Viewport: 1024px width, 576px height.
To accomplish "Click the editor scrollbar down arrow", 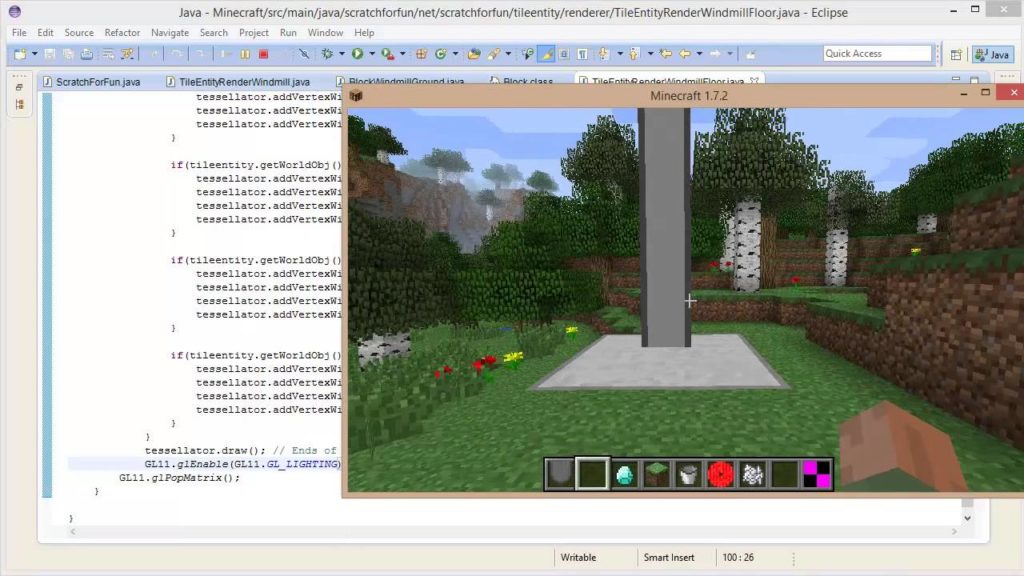I will click(x=967, y=518).
